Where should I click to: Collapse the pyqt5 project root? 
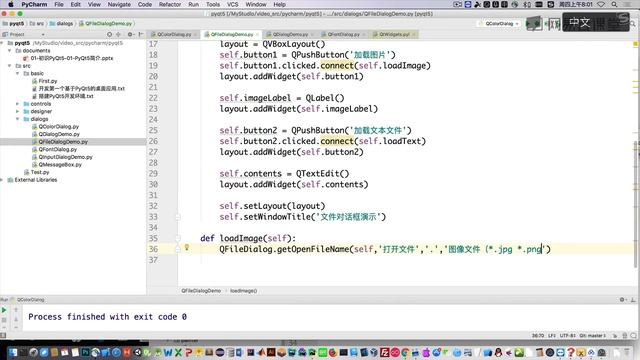[2, 43]
